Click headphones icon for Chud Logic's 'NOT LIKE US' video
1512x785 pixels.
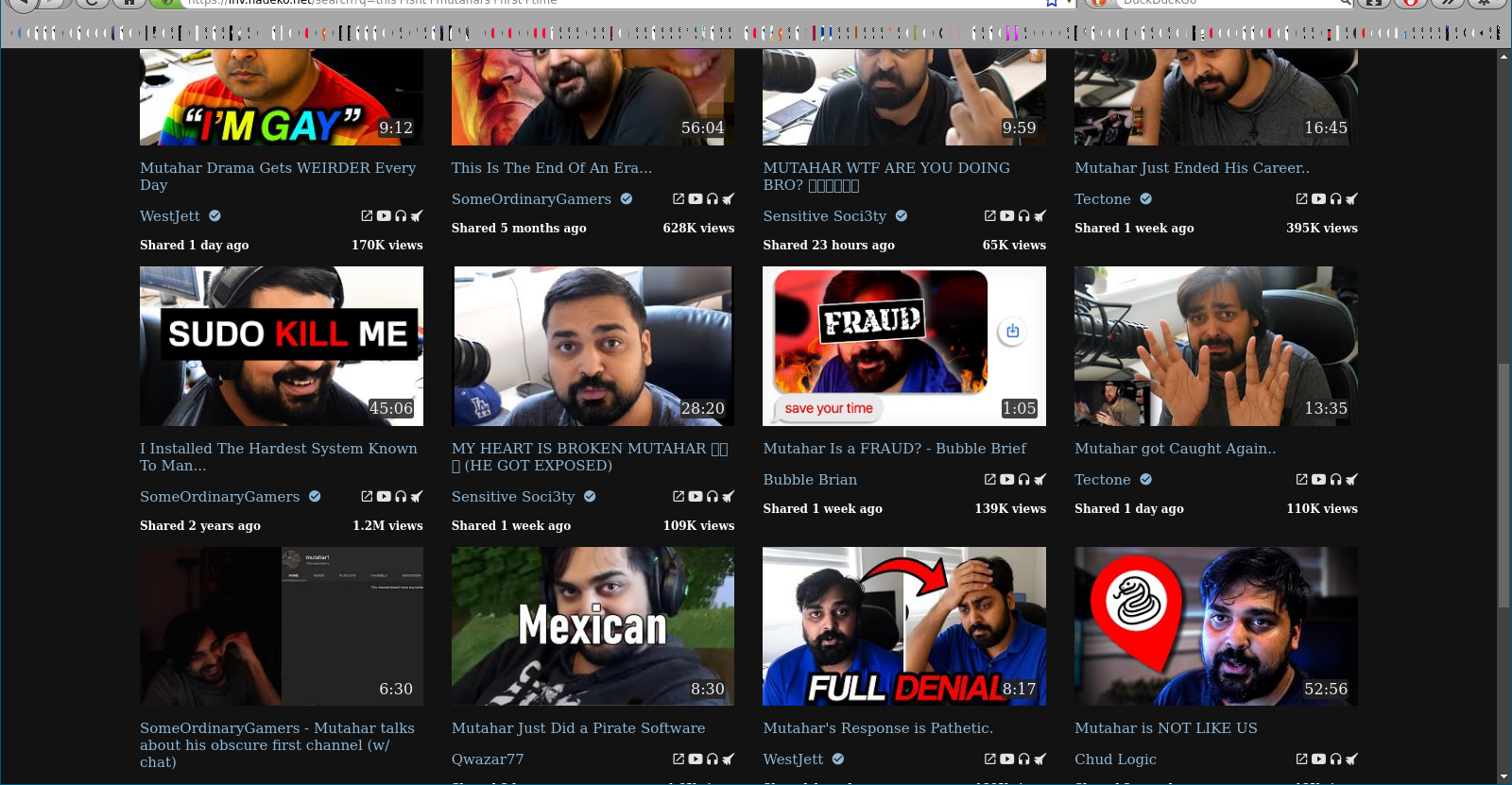pyautogui.click(x=1336, y=759)
